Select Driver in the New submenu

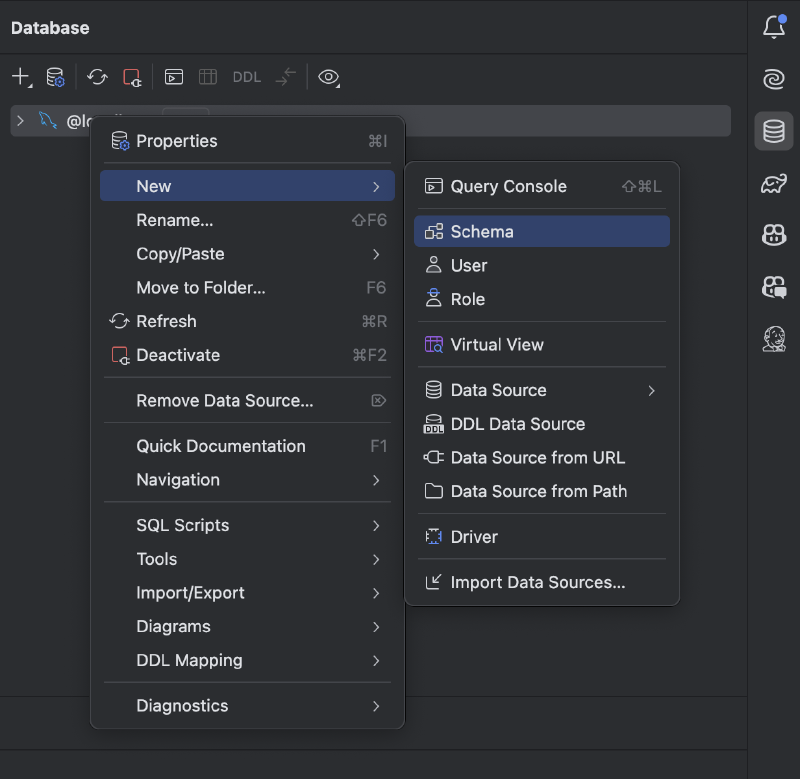pos(542,537)
